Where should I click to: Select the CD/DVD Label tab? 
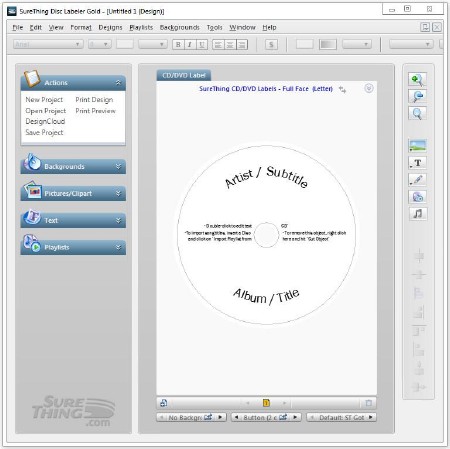(184, 75)
